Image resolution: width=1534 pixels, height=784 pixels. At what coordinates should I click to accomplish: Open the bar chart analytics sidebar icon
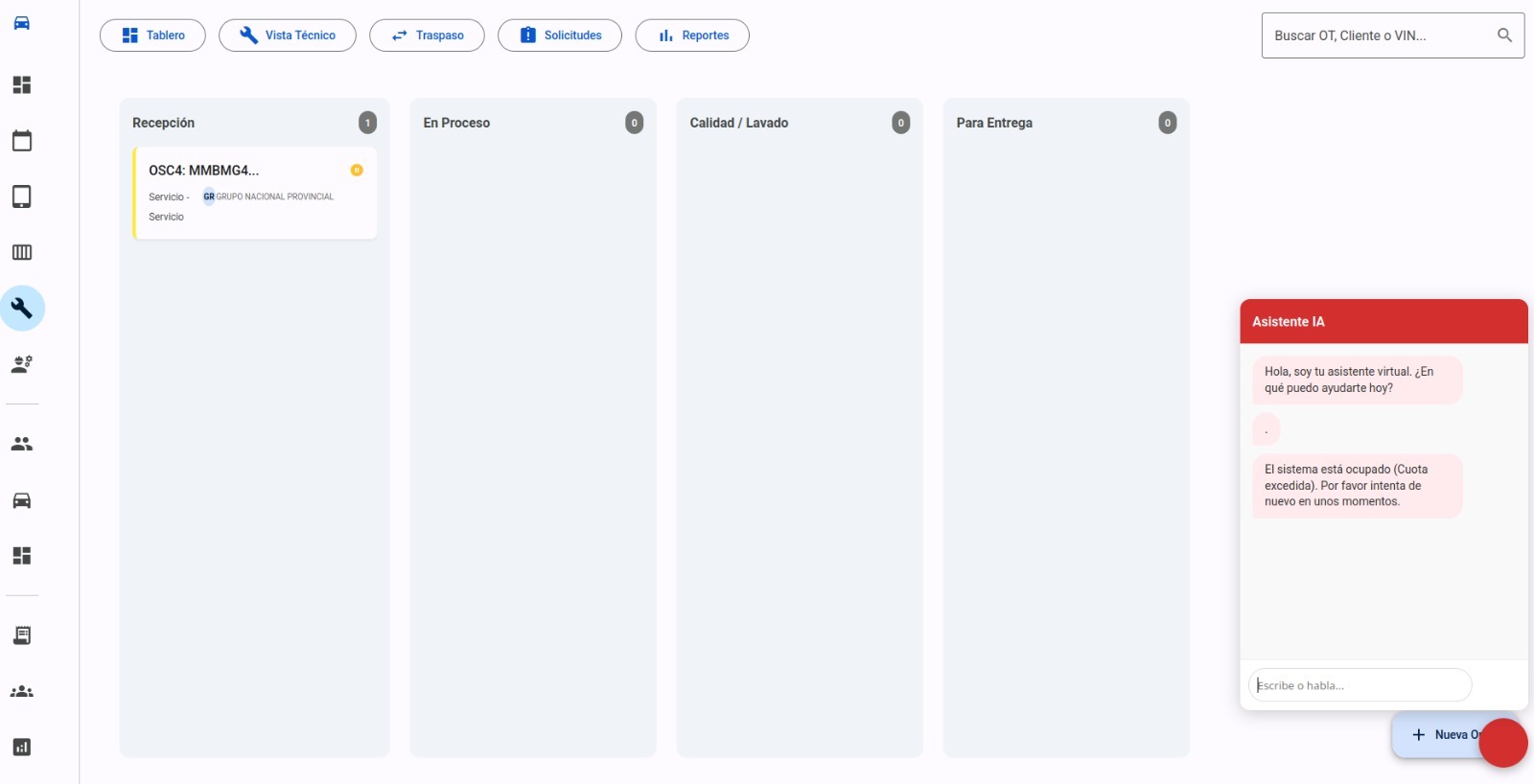(x=21, y=748)
